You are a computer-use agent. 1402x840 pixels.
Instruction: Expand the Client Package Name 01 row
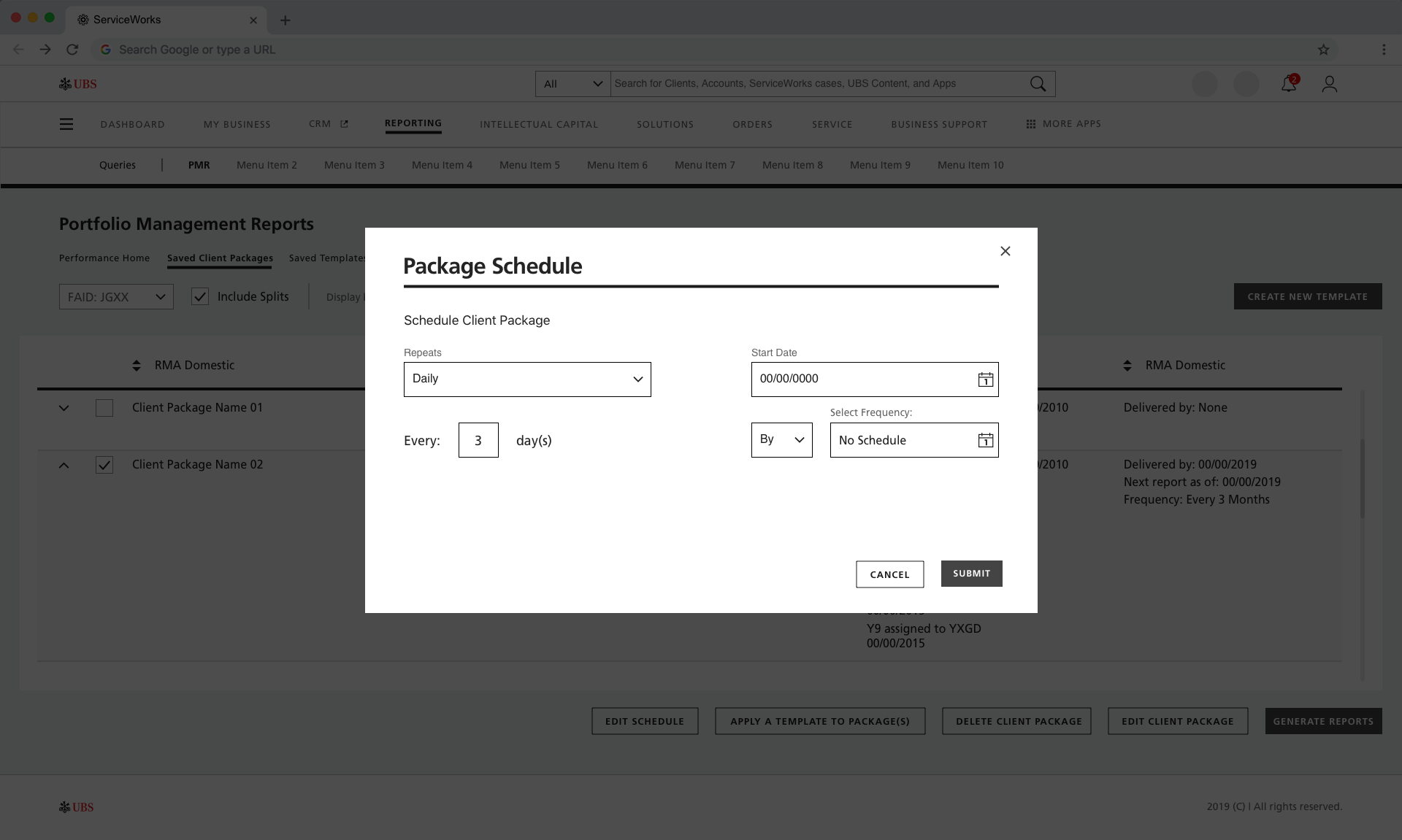pos(64,408)
